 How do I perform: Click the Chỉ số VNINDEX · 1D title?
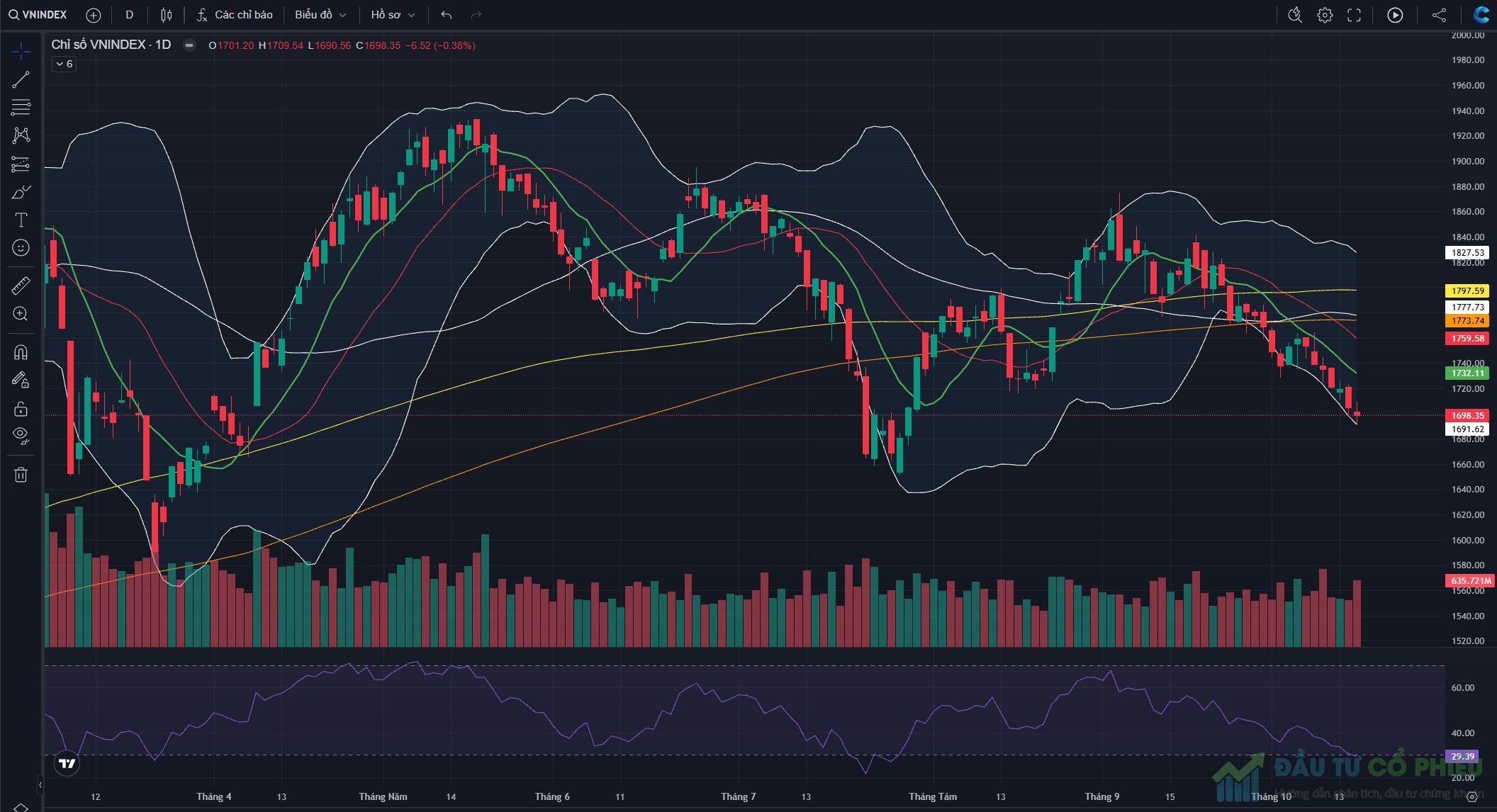(111, 45)
